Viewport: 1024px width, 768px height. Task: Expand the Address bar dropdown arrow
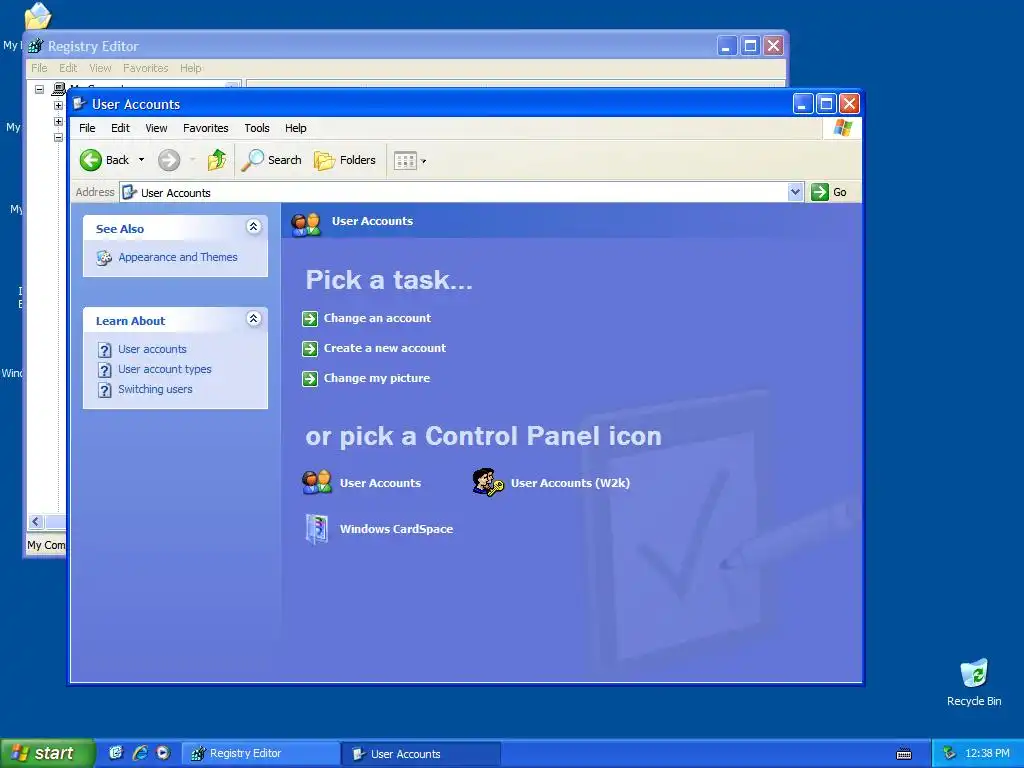(795, 192)
